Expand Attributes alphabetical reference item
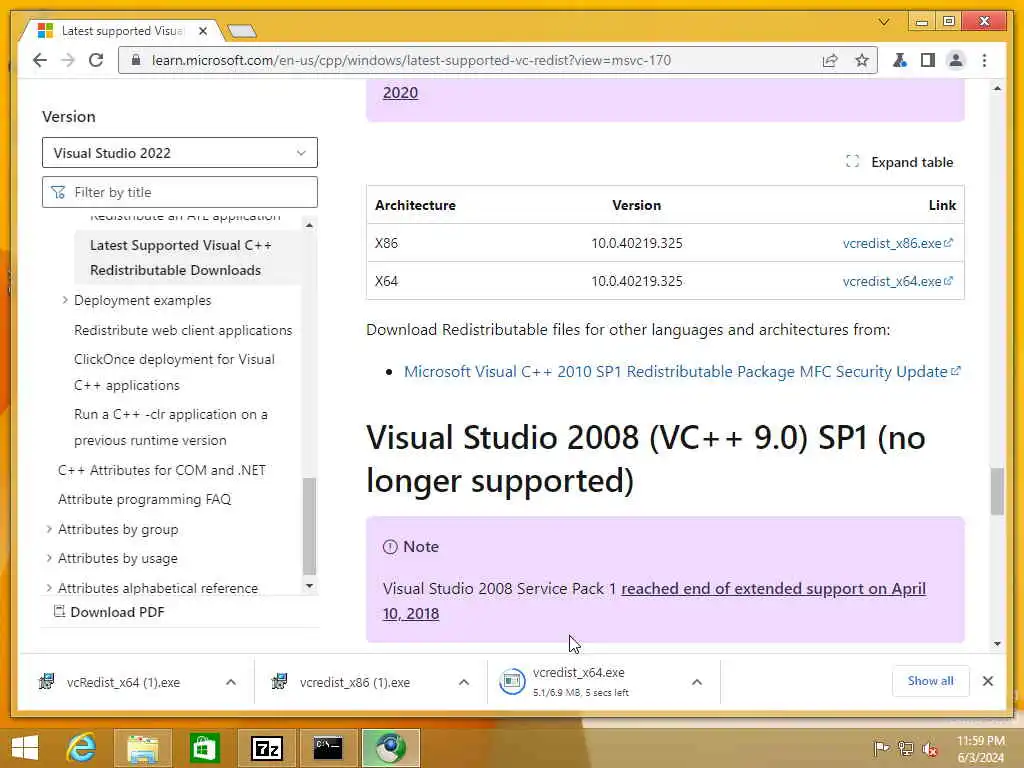 coord(49,588)
